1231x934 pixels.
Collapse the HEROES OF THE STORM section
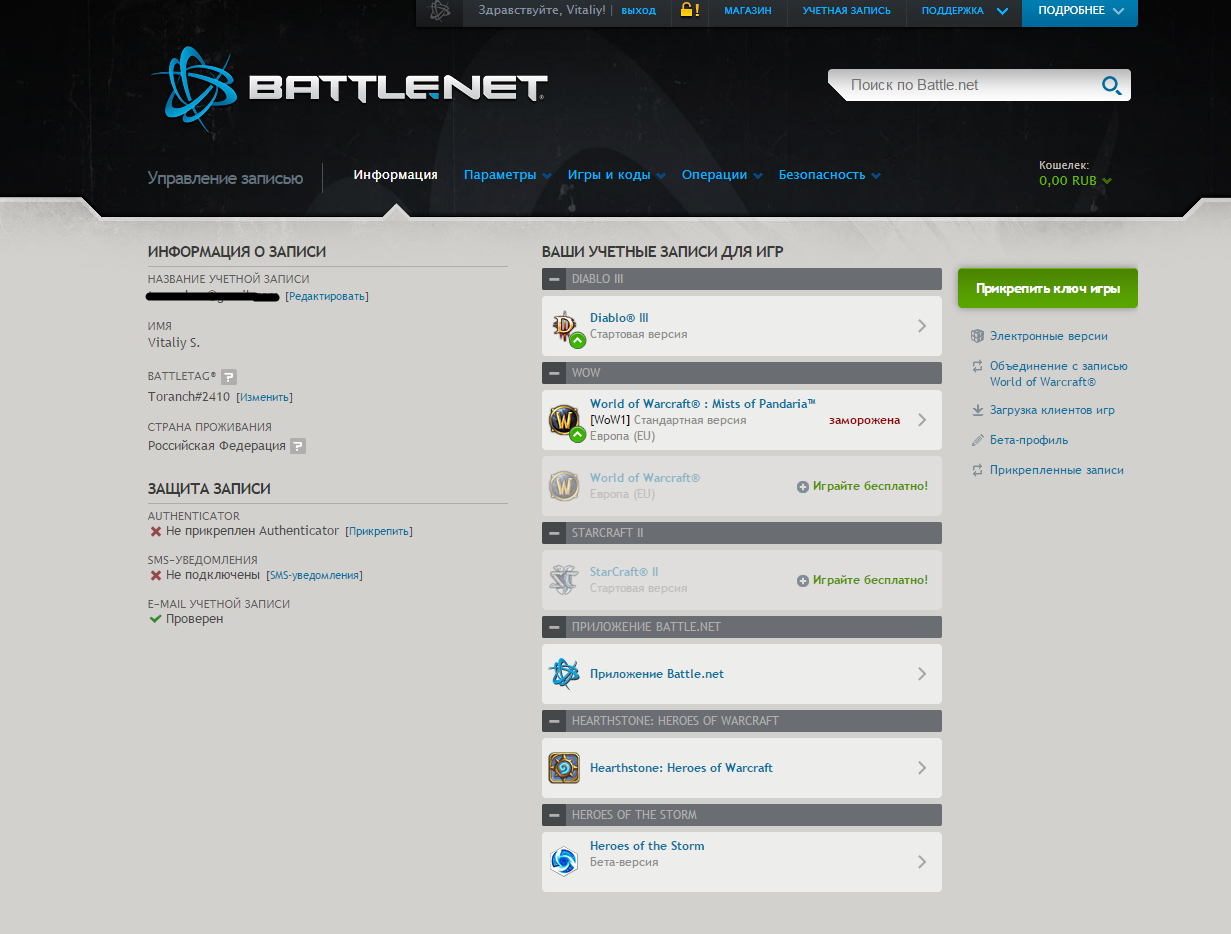(x=554, y=815)
